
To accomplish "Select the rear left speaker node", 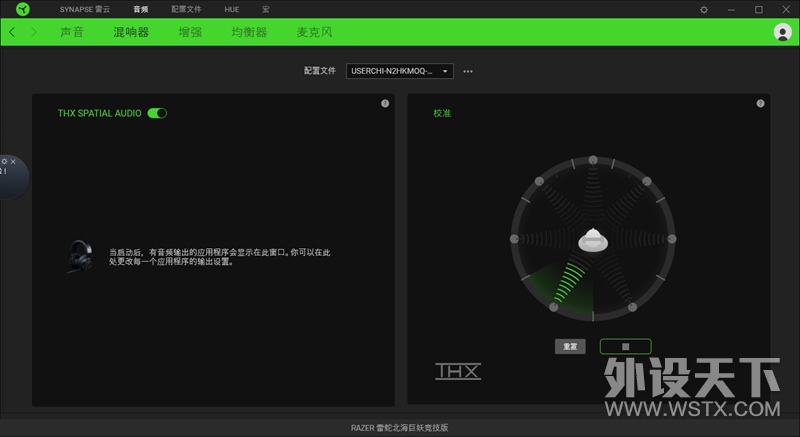I will click(x=554, y=307).
